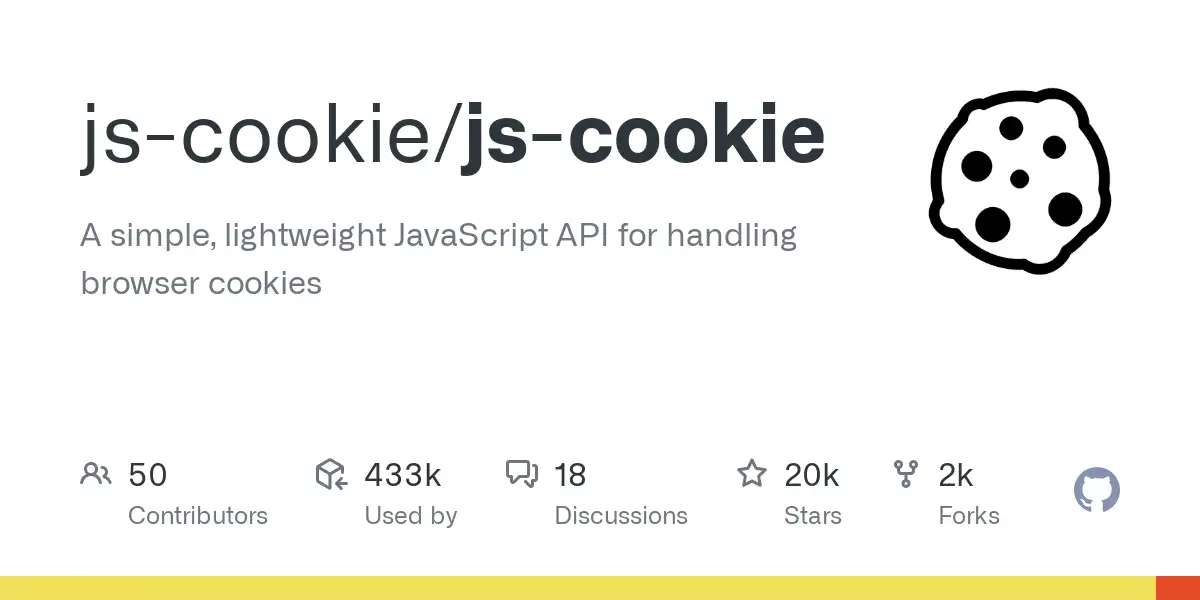This screenshot has height=600, width=1200.
Task: Click the contributors people icon
Action: pos(95,474)
